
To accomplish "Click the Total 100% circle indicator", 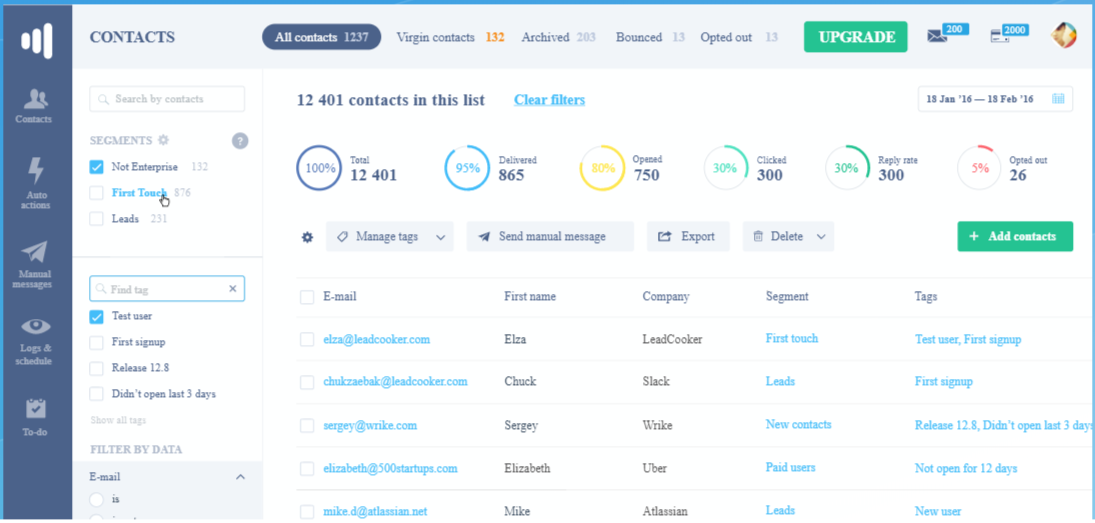I will [319, 168].
